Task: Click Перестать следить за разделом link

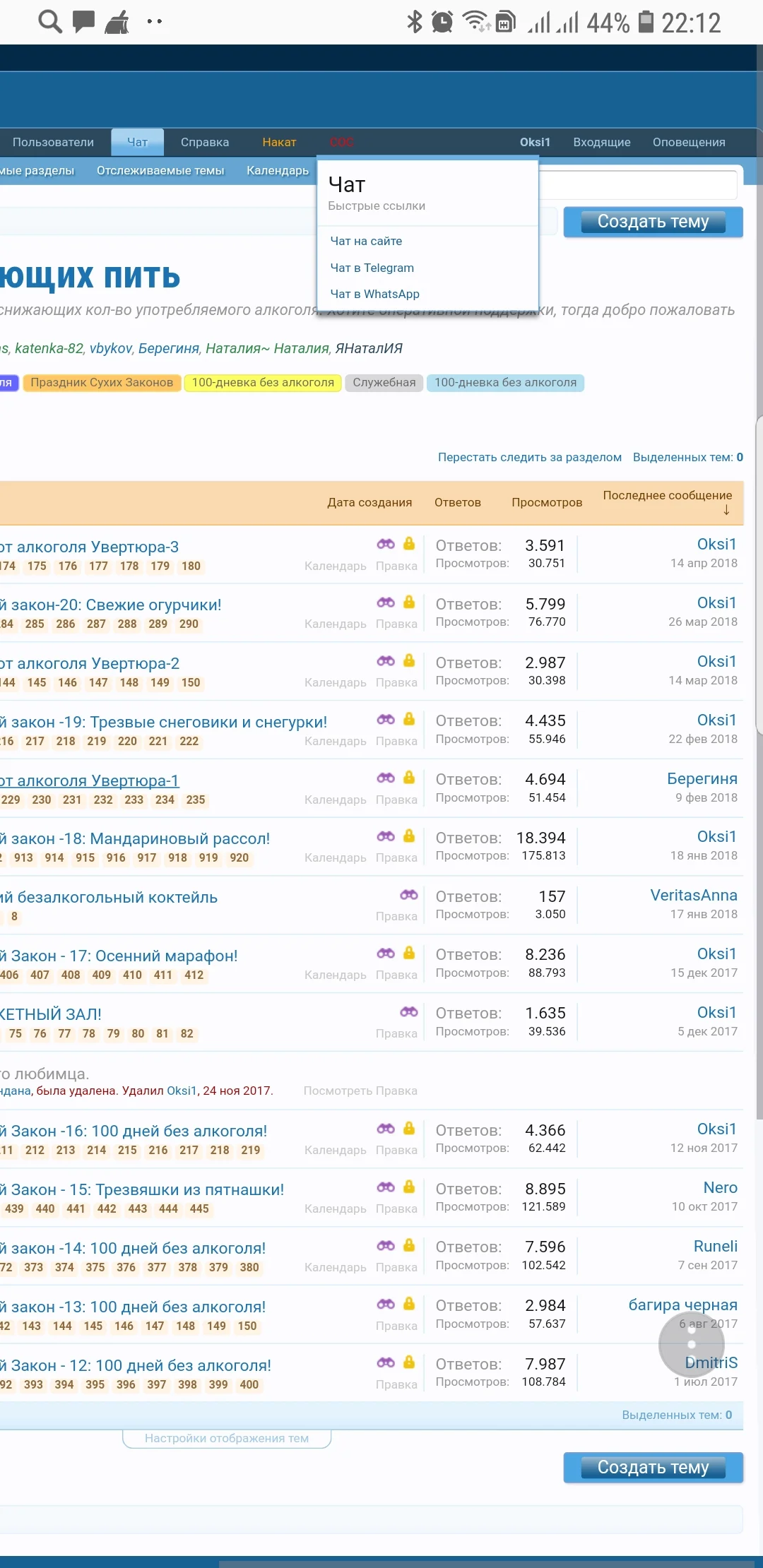Action: [529, 457]
